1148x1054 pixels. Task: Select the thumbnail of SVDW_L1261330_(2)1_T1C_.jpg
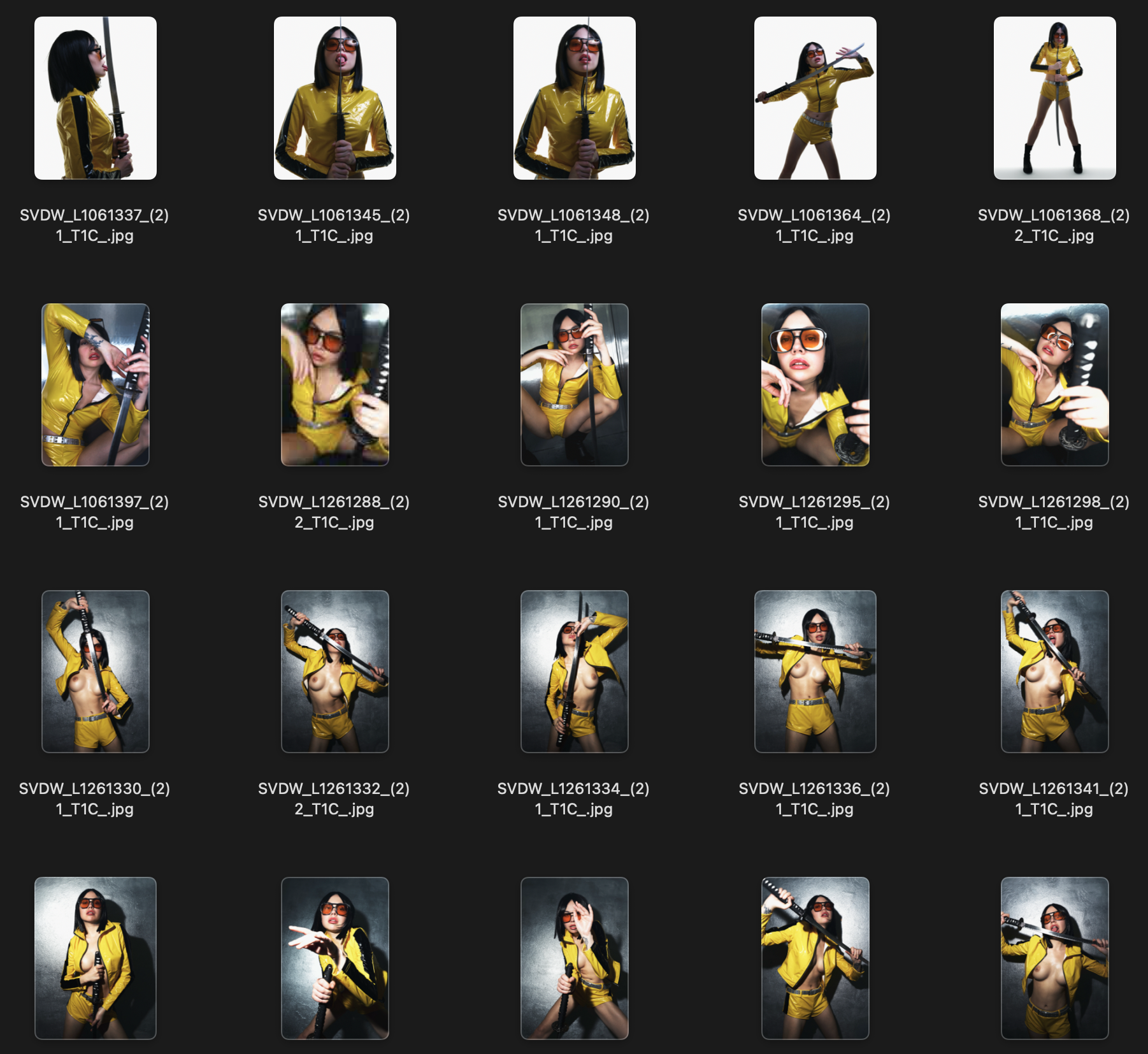(x=96, y=672)
